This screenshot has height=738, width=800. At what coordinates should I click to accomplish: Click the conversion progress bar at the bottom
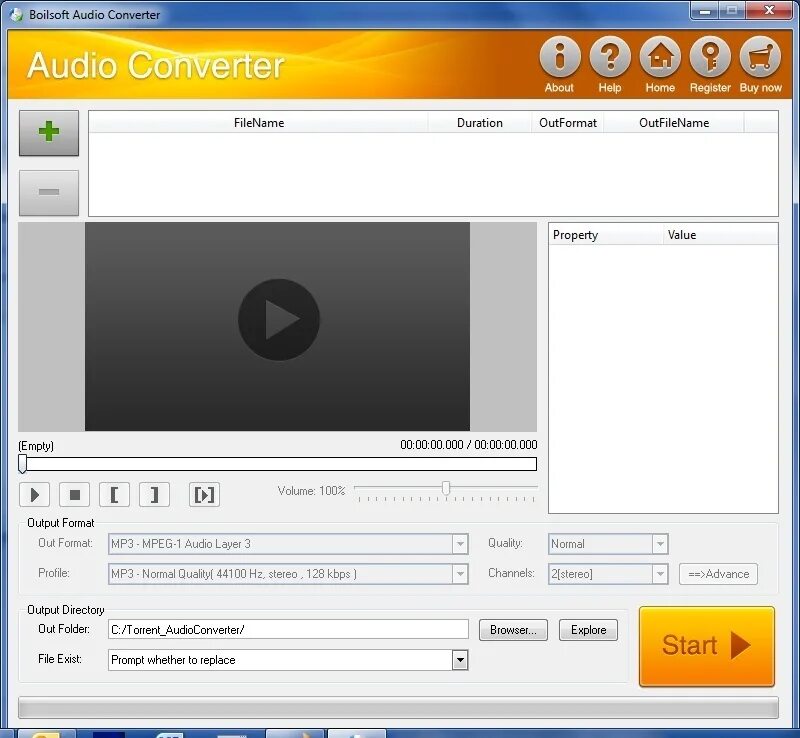pyautogui.click(x=398, y=708)
